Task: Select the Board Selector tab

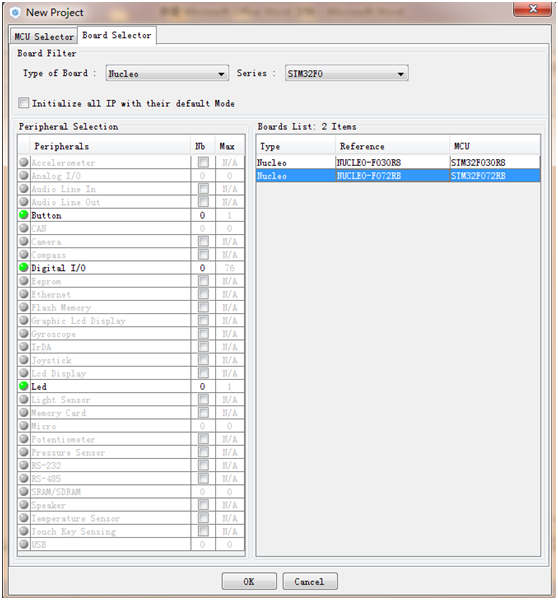Action: click(117, 35)
